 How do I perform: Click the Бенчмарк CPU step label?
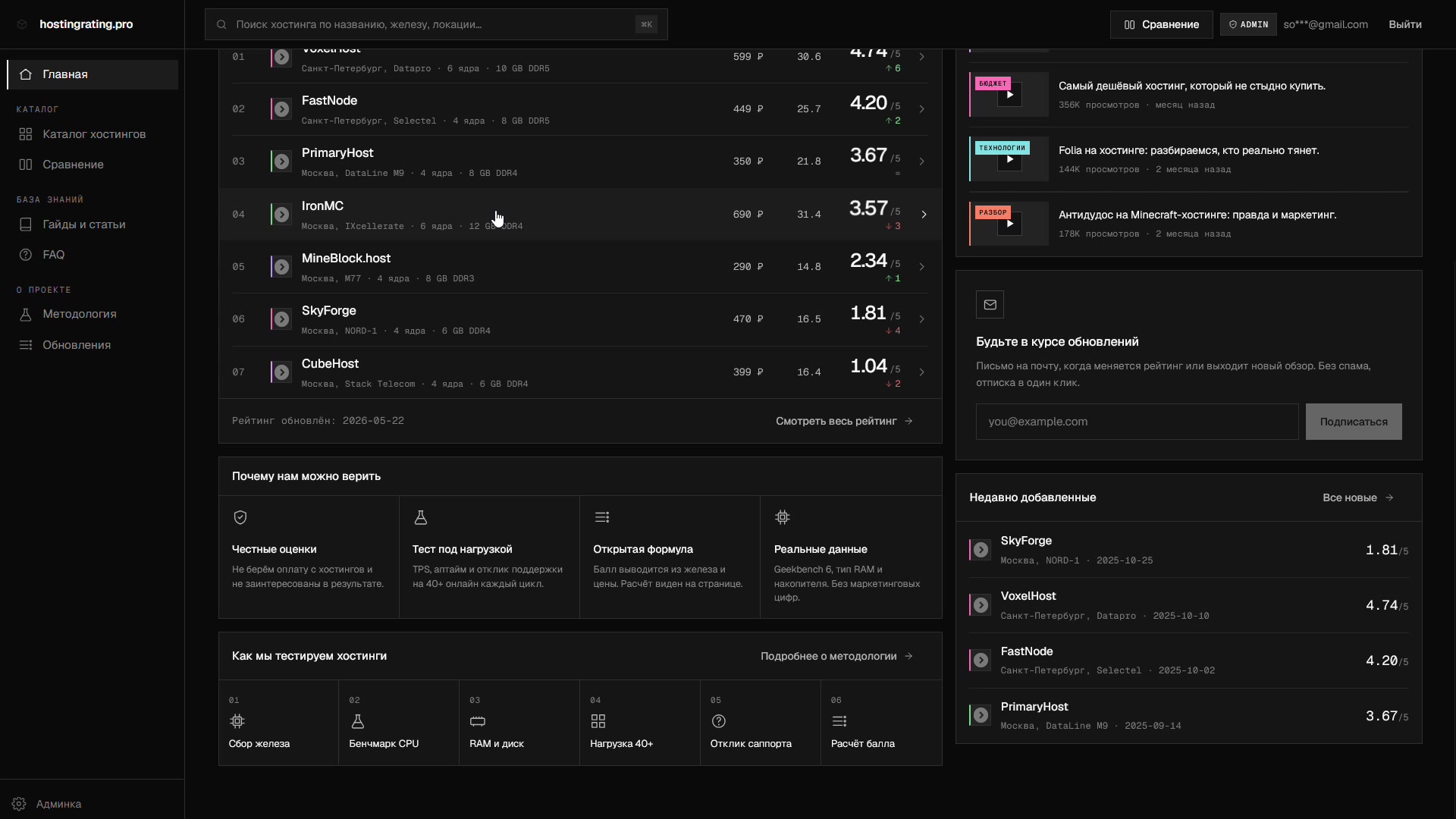pyautogui.click(x=384, y=744)
